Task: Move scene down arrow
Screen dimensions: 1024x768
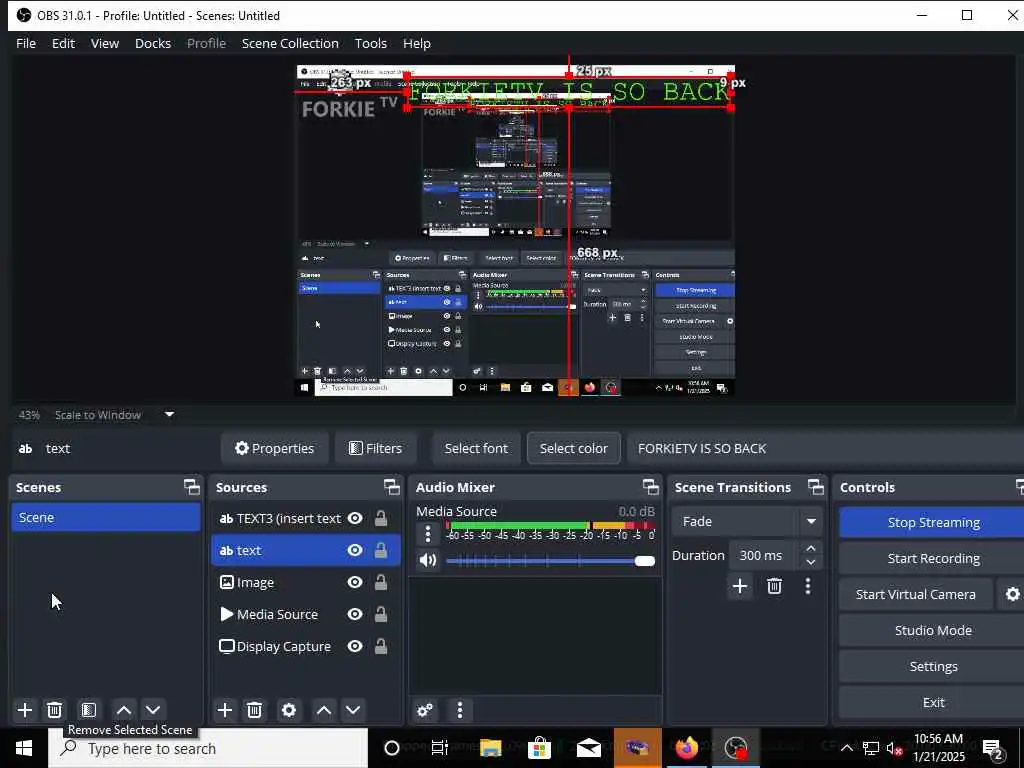Action: pyautogui.click(x=153, y=710)
